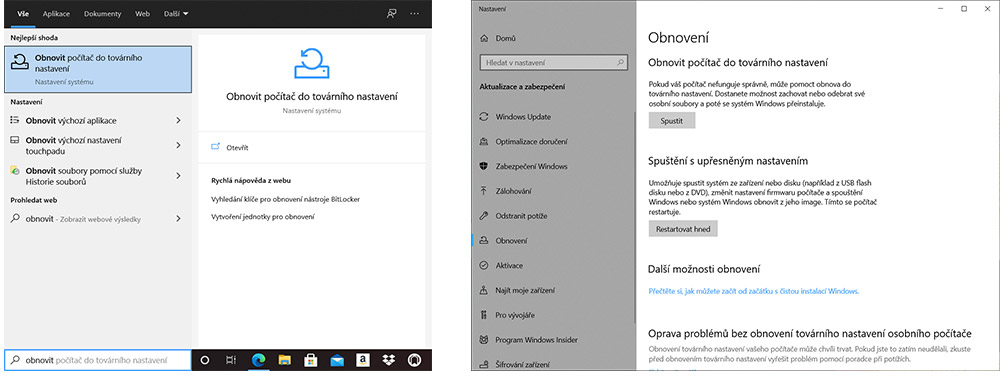Open Cortana circle icon in taskbar

[x=205, y=360]
